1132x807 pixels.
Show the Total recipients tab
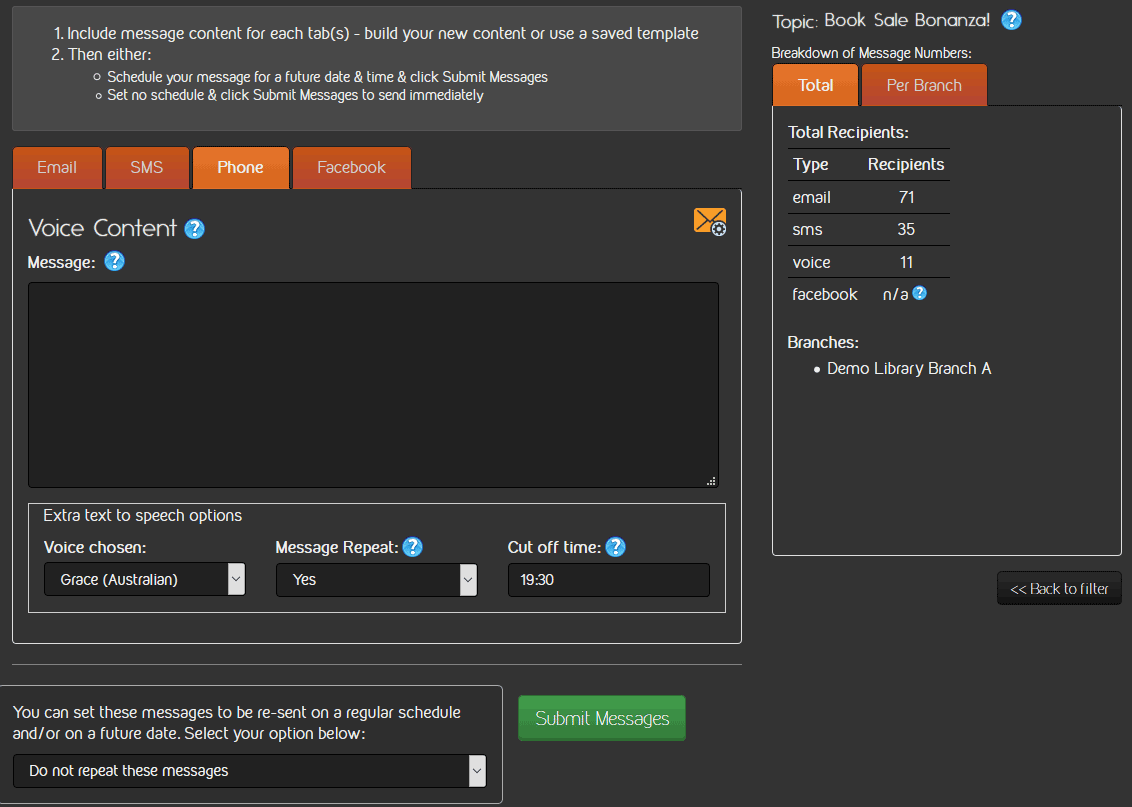click(815, 86)
